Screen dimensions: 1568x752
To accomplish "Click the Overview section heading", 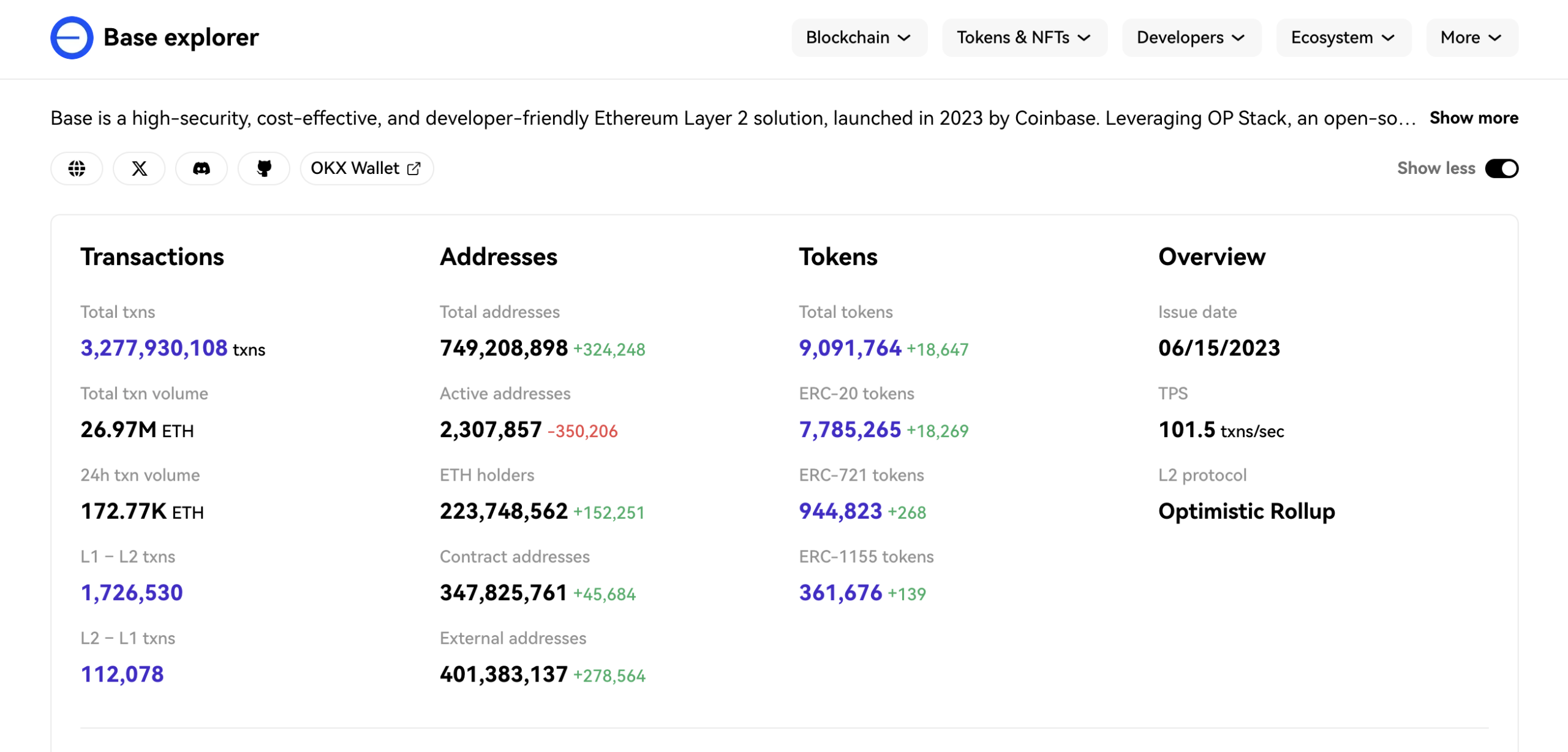I will (1212, 257).
